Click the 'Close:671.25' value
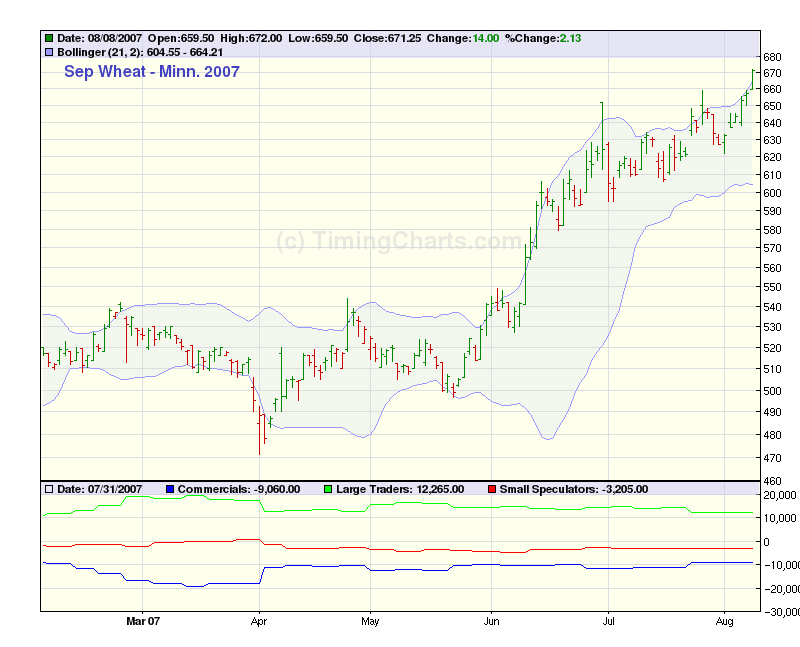 click(x=387, y=38)
